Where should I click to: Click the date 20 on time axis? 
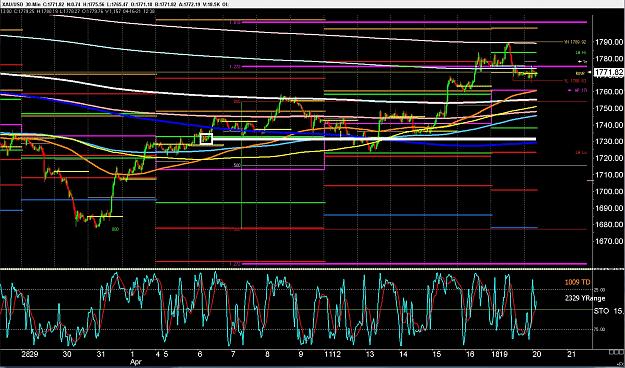(537, 354)
